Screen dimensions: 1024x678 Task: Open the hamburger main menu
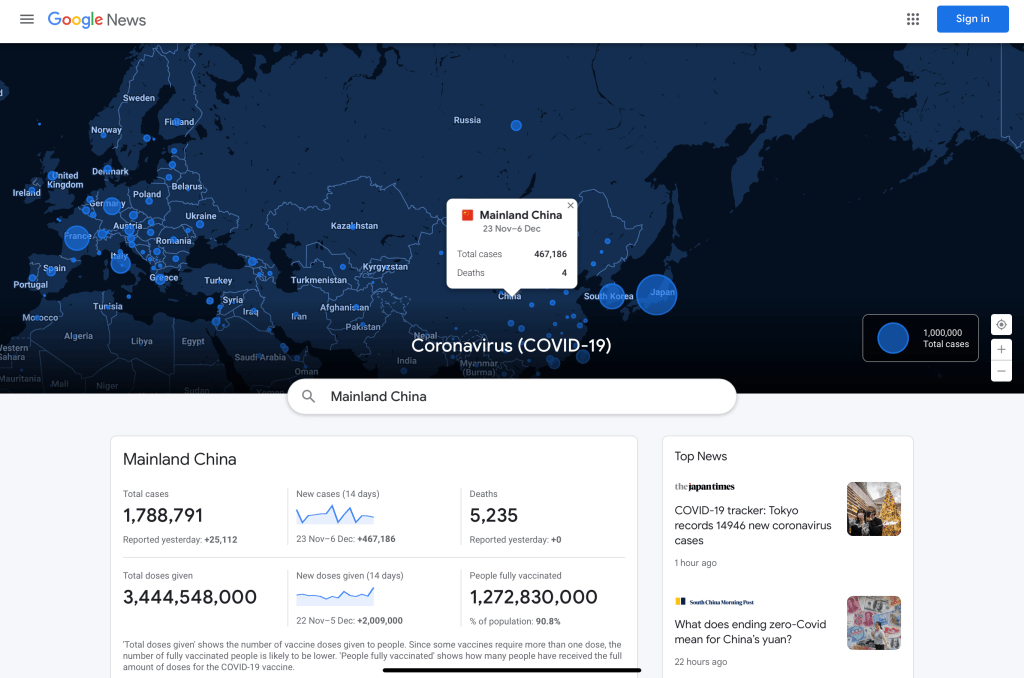pos(27,19)
